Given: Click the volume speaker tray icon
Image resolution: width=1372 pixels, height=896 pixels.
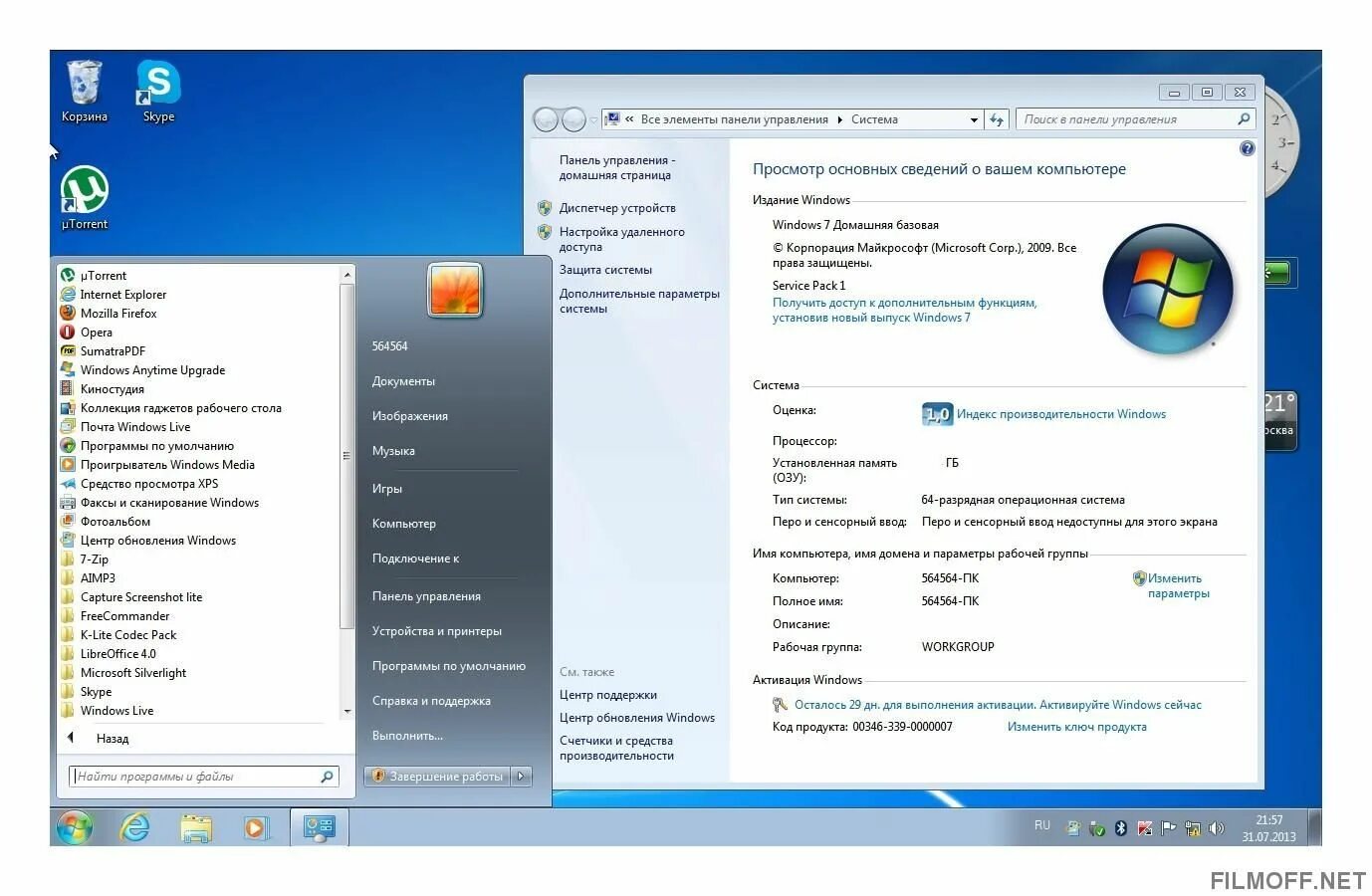Looking at the screenshot, I should [x=1216, y=828].
